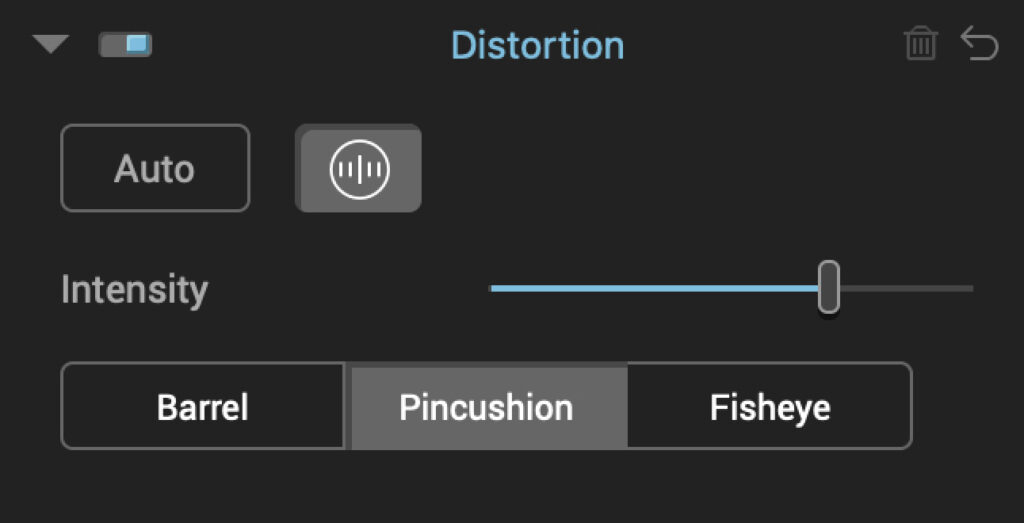Image resolution: width=1024 pixels, height=523 pixels.
Task: Click the word Auto in the outlined button
Action: [155, 169]
